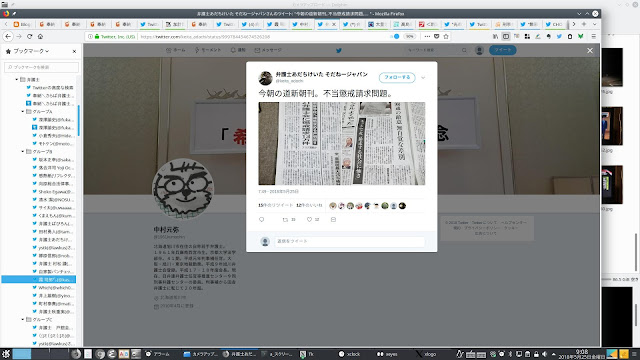Collapse the グループC bookmark folder
Viewport: 640px width, 360px height.
pyautogui.click(x=23, y=320)
